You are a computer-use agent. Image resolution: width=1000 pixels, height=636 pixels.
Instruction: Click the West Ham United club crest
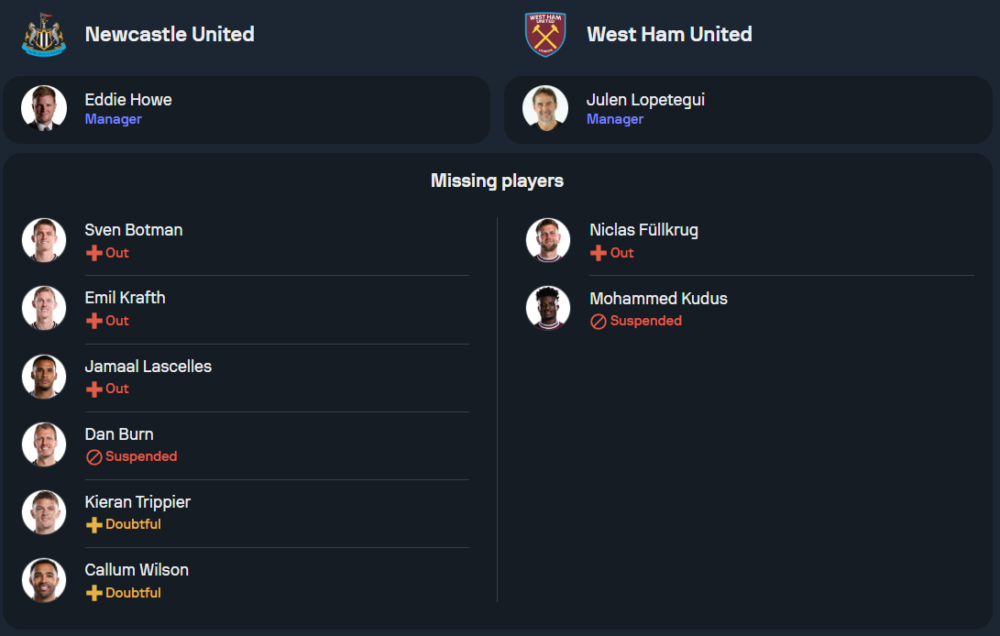[x=545, y=34]
